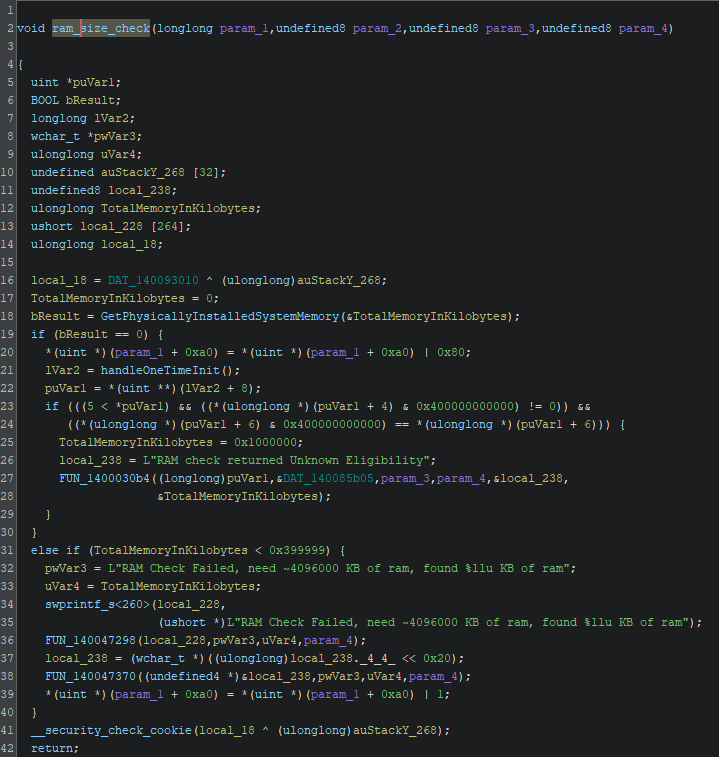Image resolution: width=719 pixels, height=757 pixels.
Task: Click the local_238 declaration on line 11
Action: pos(139,191)
